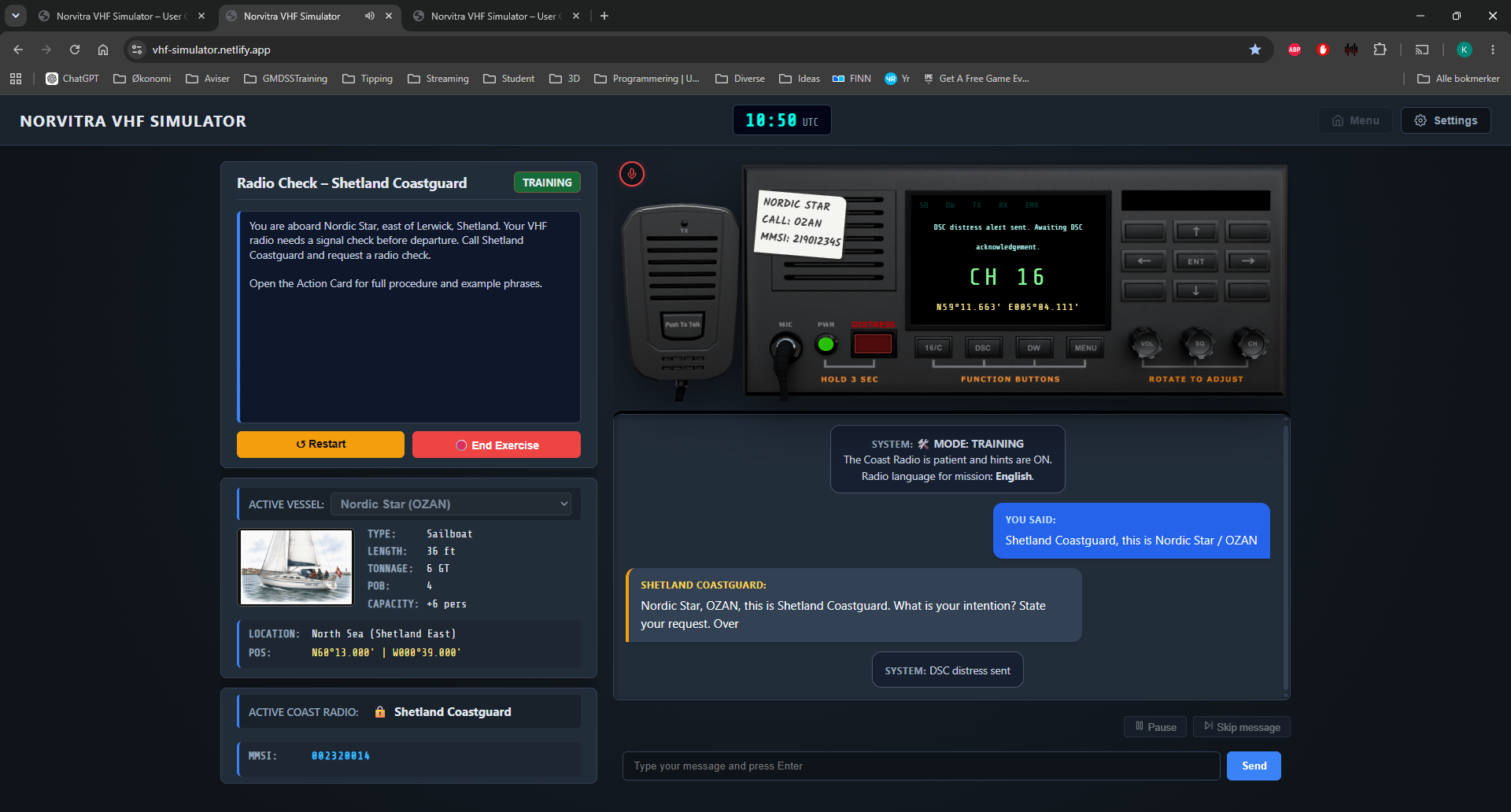This screenshot has width=1511, height=812.
Task: Click the left arrow key on radio keypad
Action: (x=1144, y=260)
